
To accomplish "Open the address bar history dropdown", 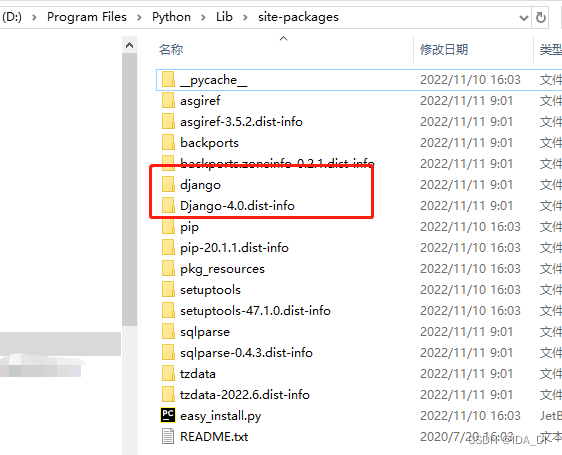I will [x=524, y=17].
